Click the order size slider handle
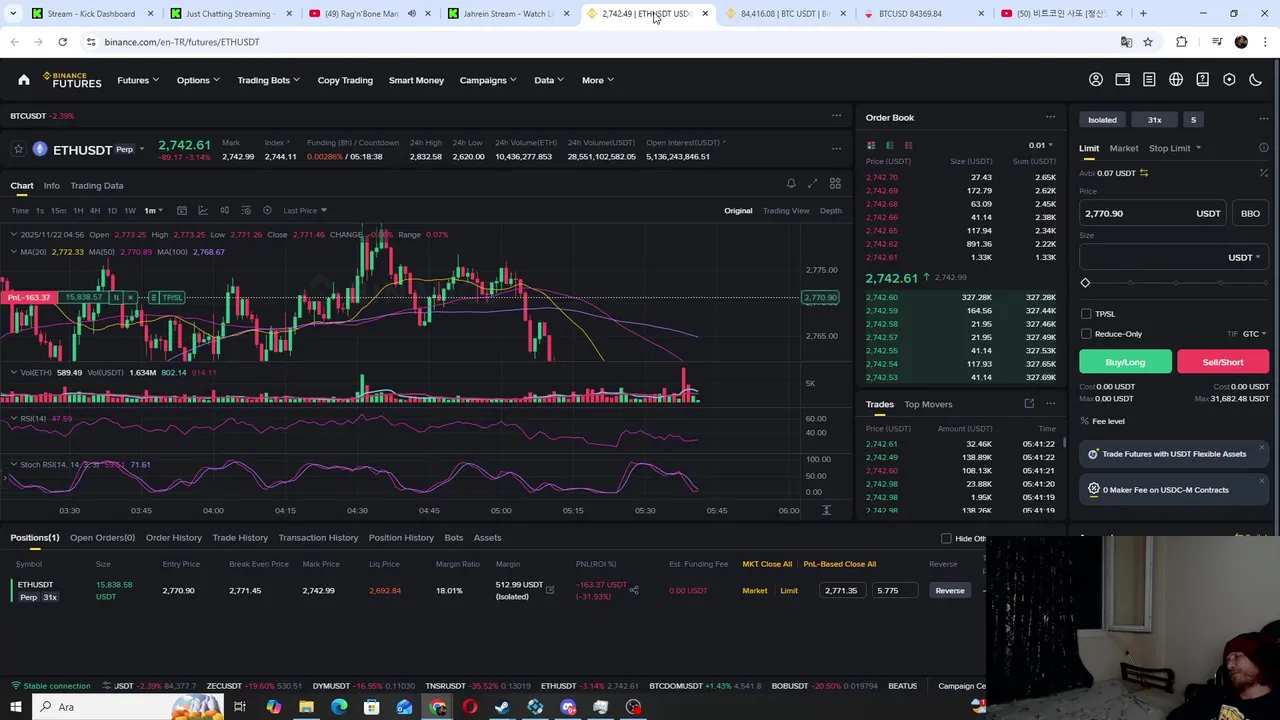1280x720 pixels. coord(1085,283)
